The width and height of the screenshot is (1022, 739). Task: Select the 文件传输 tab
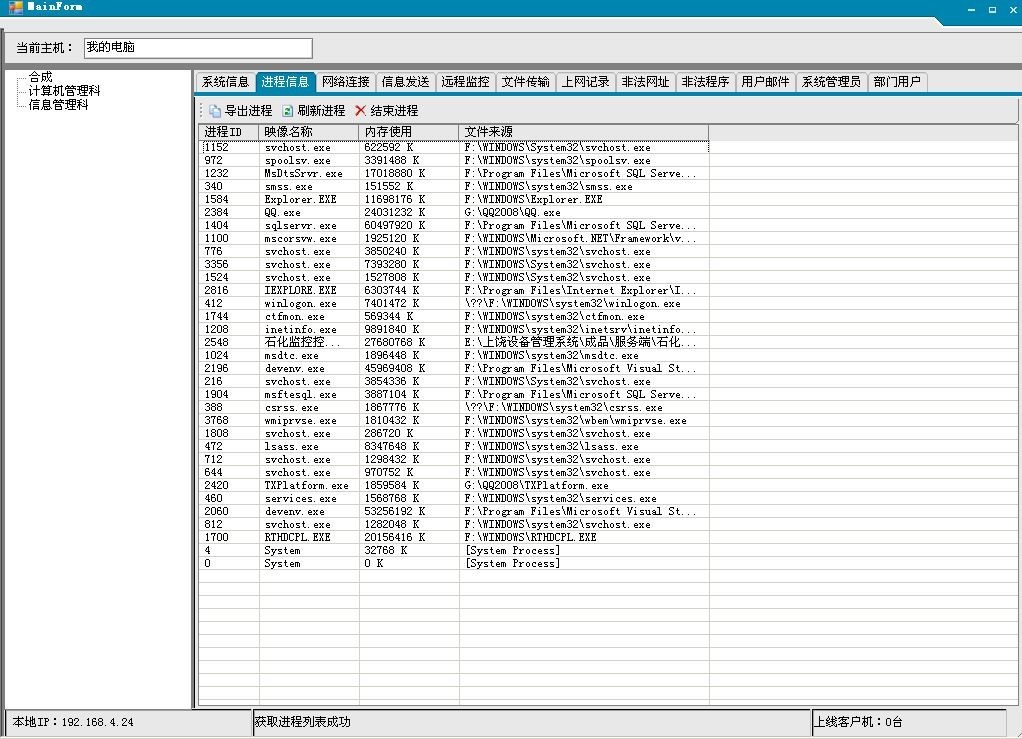click(x=525, y=83)
